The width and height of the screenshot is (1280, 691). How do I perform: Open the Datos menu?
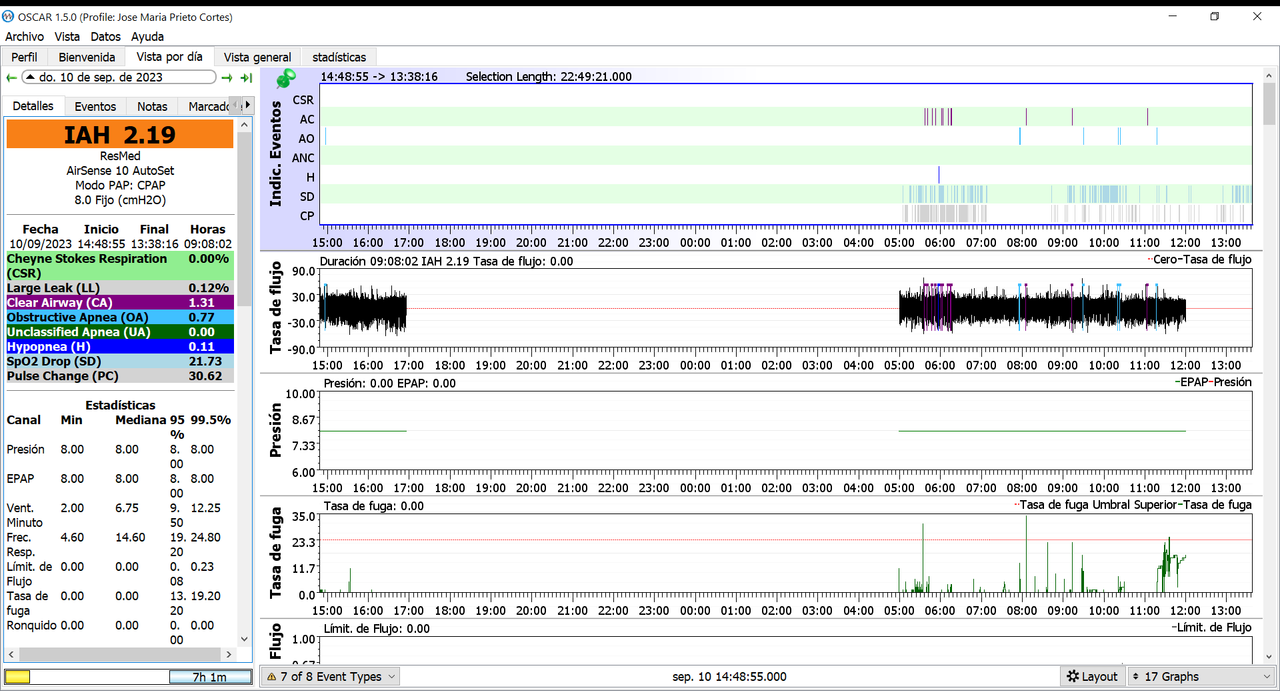point(106,36)
